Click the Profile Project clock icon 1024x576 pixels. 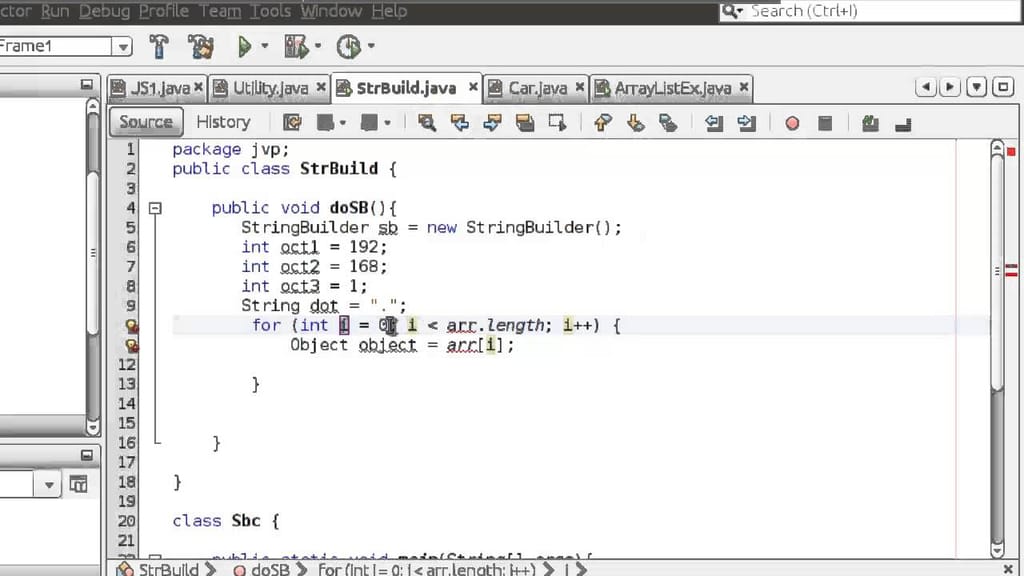(x=348, y=46)
